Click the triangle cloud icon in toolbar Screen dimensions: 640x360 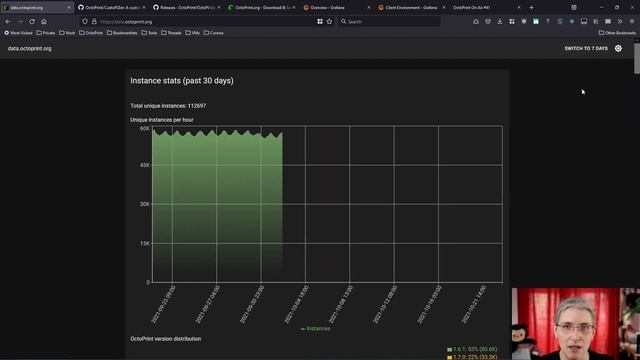pyautogui.click(x=476, y=22)
